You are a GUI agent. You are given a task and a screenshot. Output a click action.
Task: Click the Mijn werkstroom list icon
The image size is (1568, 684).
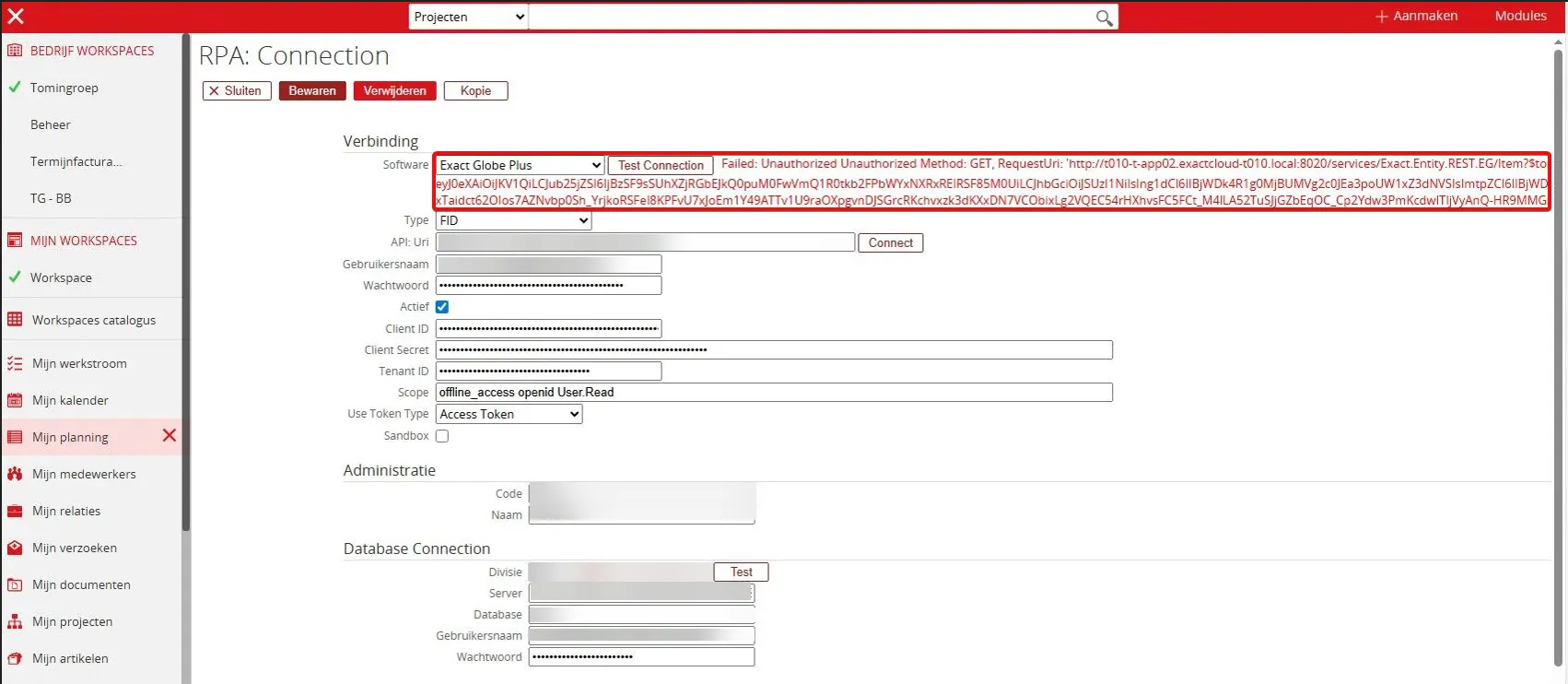[15, 363]
